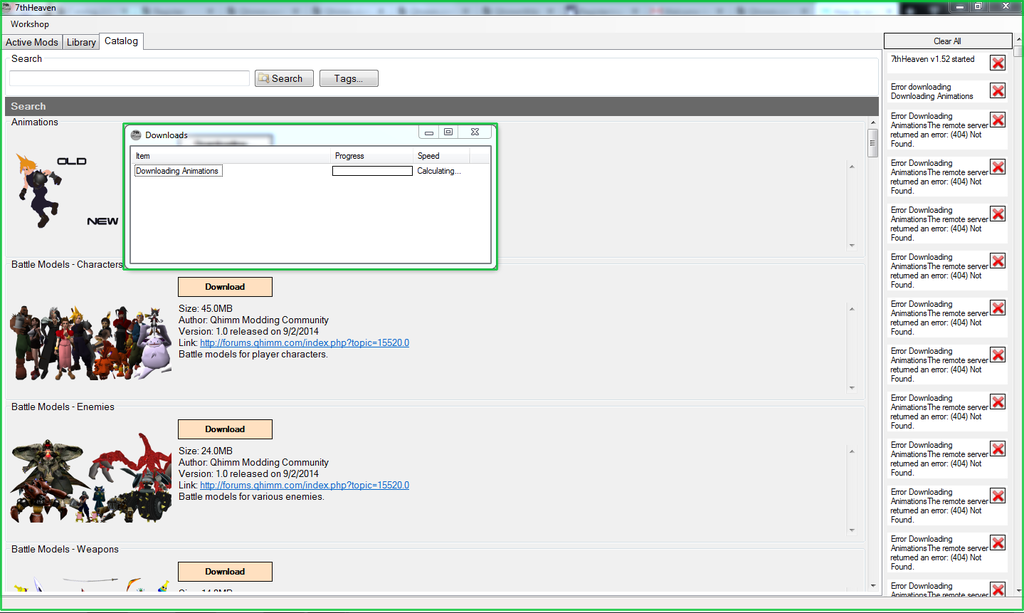Download the Battle Models - Characters mod

click(225, 287)
